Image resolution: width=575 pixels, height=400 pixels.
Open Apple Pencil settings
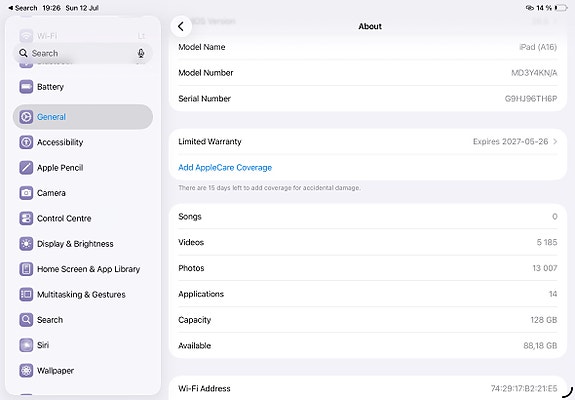point(83,168)
